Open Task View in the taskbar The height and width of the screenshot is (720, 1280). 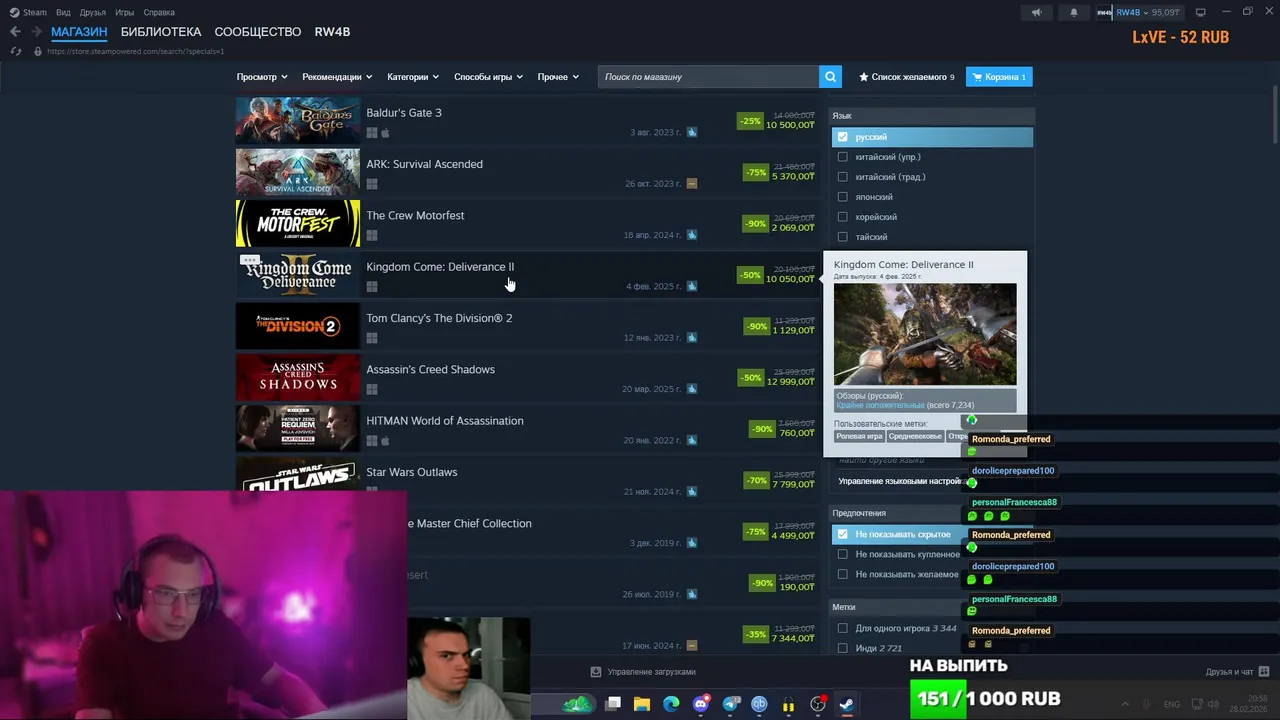(613, 704)
